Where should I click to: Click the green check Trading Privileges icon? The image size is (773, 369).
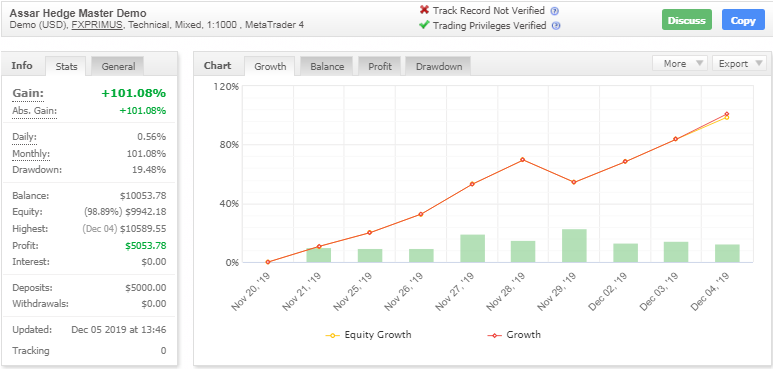(x=424, y=25)
